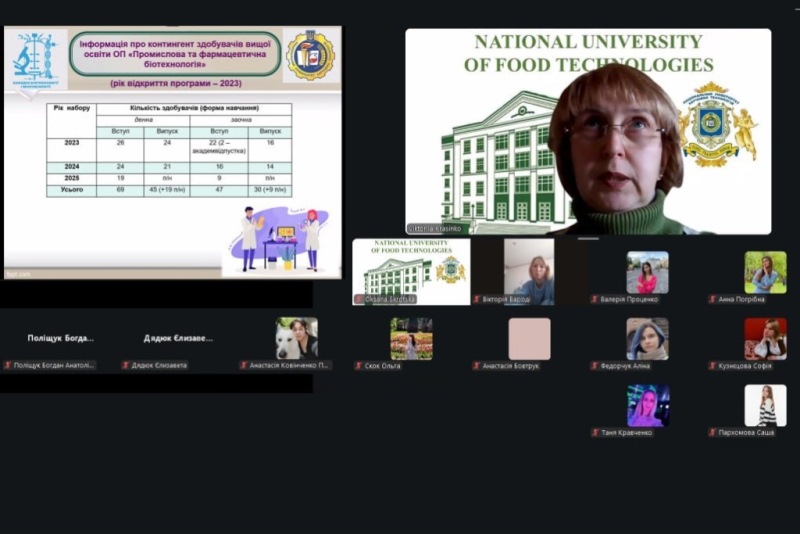The image size is (800, 534).
Task: Click the 'Вікторія Бароді' name label
Action: pyautogui.click(x=506, y=299)
